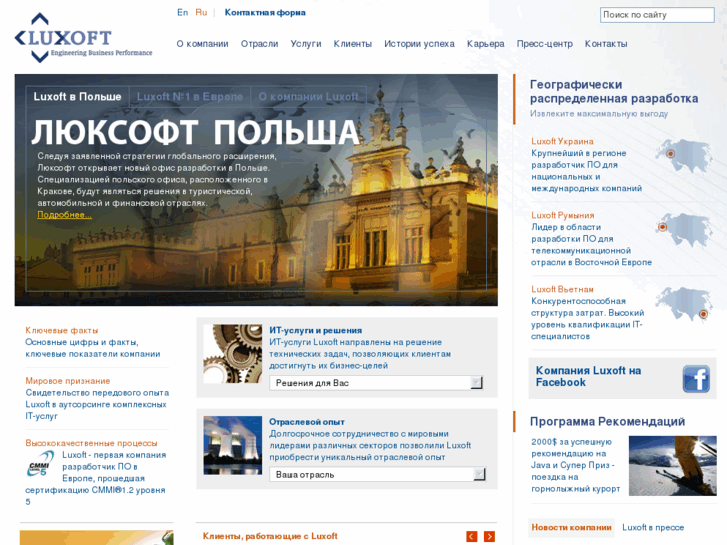Image resolution: width=727 pixels, height=545 pixels.
Task: Select the Luxoft в Польше banner tab
Action: pos(77,96)
